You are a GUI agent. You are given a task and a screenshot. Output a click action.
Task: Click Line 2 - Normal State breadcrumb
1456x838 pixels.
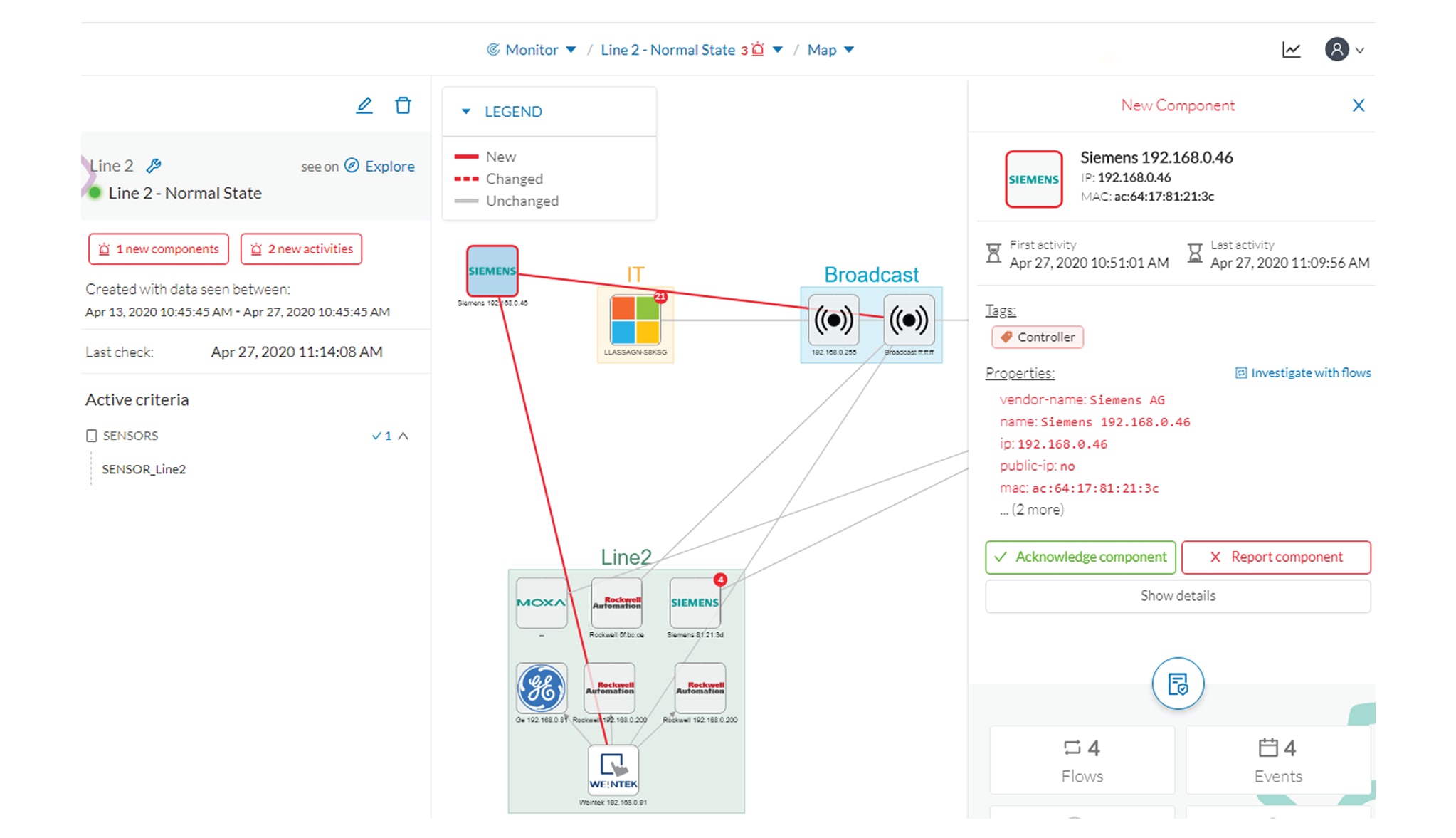(668, 50)
